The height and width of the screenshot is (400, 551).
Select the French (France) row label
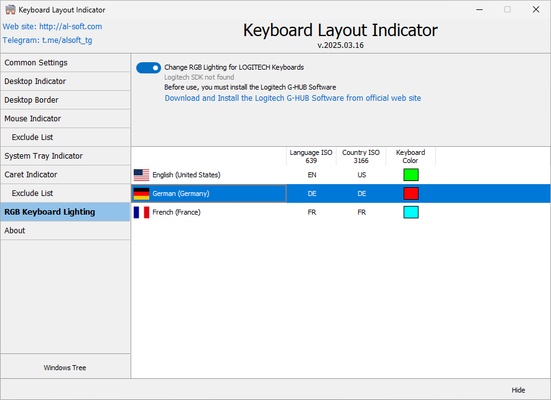click(x=176, y=212)
